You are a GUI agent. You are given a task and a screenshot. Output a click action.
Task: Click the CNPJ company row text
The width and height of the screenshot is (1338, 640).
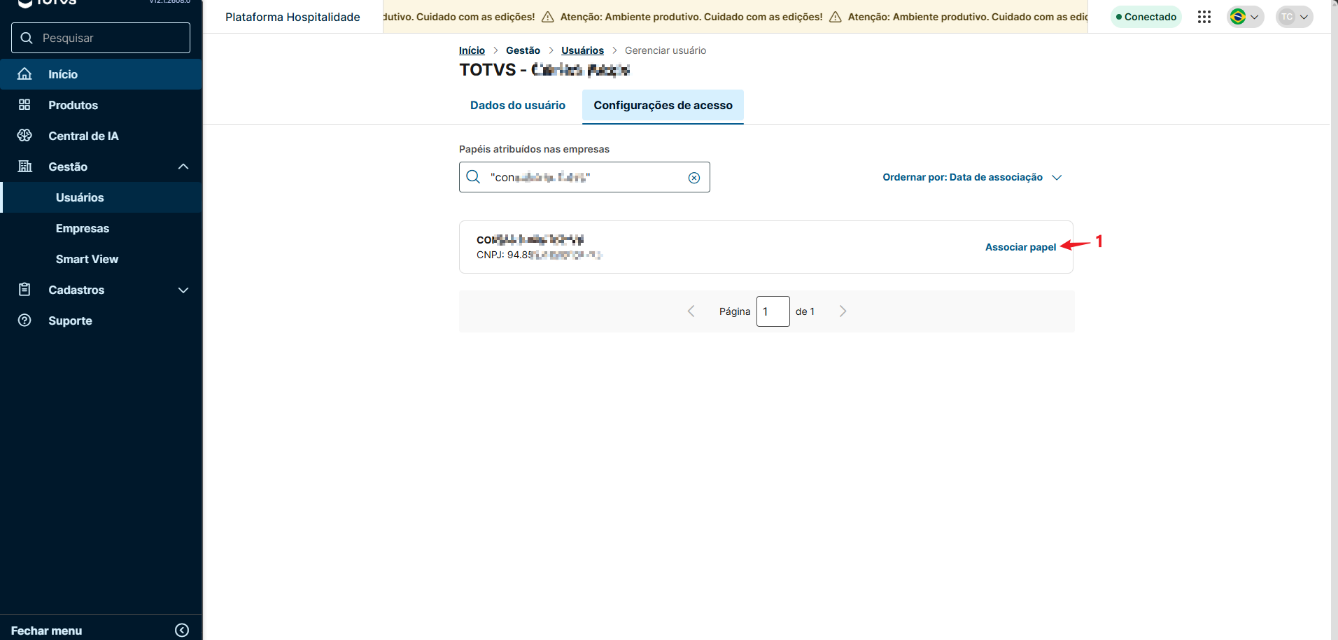click(540, 255)
